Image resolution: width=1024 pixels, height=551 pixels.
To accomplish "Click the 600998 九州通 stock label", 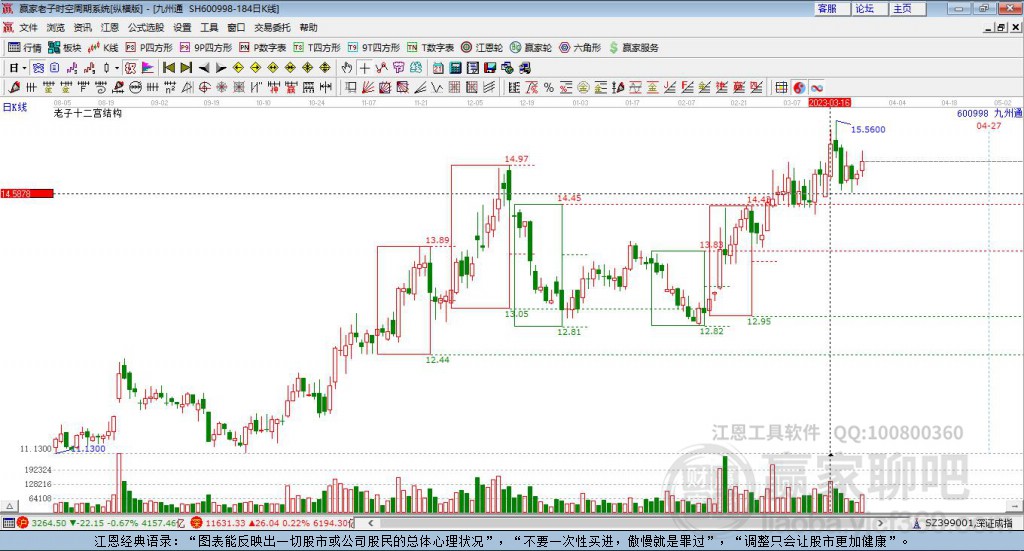I will pyautogui.click(x=989, y=113).
